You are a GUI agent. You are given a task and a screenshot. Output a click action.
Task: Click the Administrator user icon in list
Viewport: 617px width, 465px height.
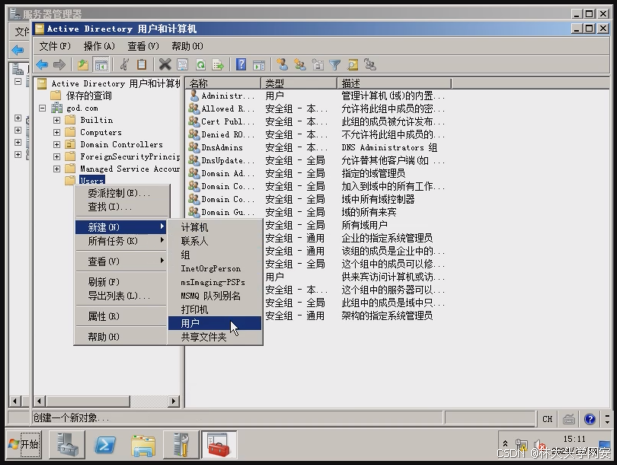click(x=194, y=96)
